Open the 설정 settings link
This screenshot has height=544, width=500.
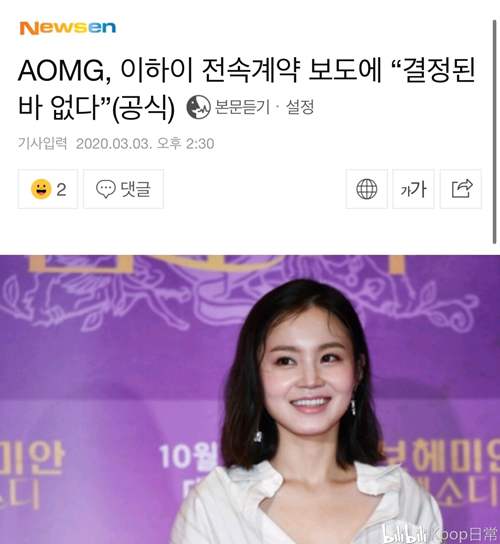click(300, 107)
